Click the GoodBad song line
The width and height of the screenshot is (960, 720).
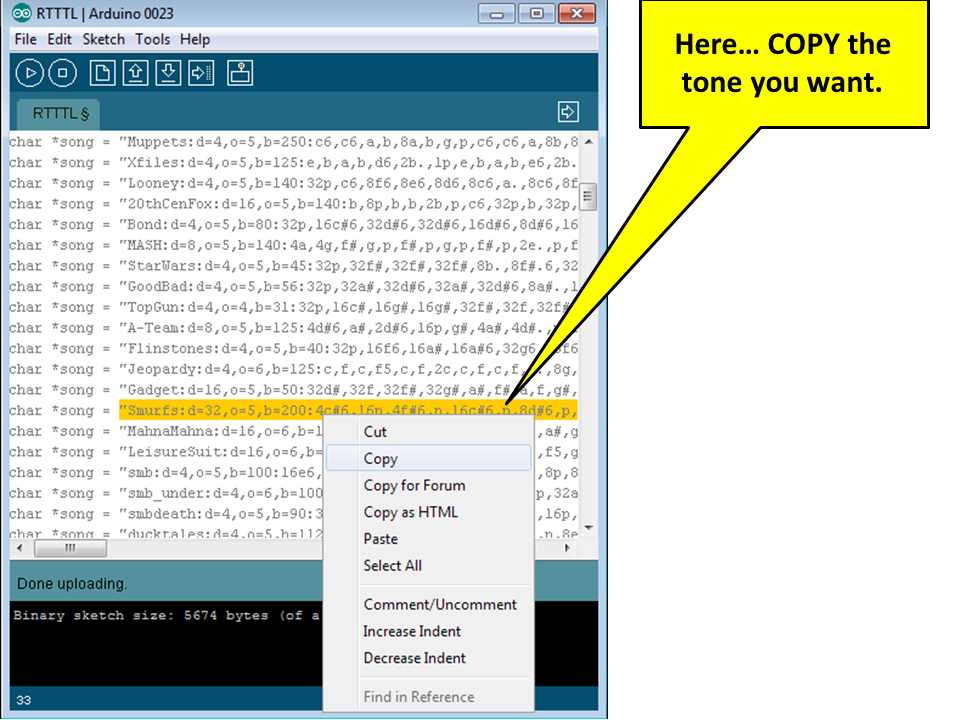tap(293, 287)
